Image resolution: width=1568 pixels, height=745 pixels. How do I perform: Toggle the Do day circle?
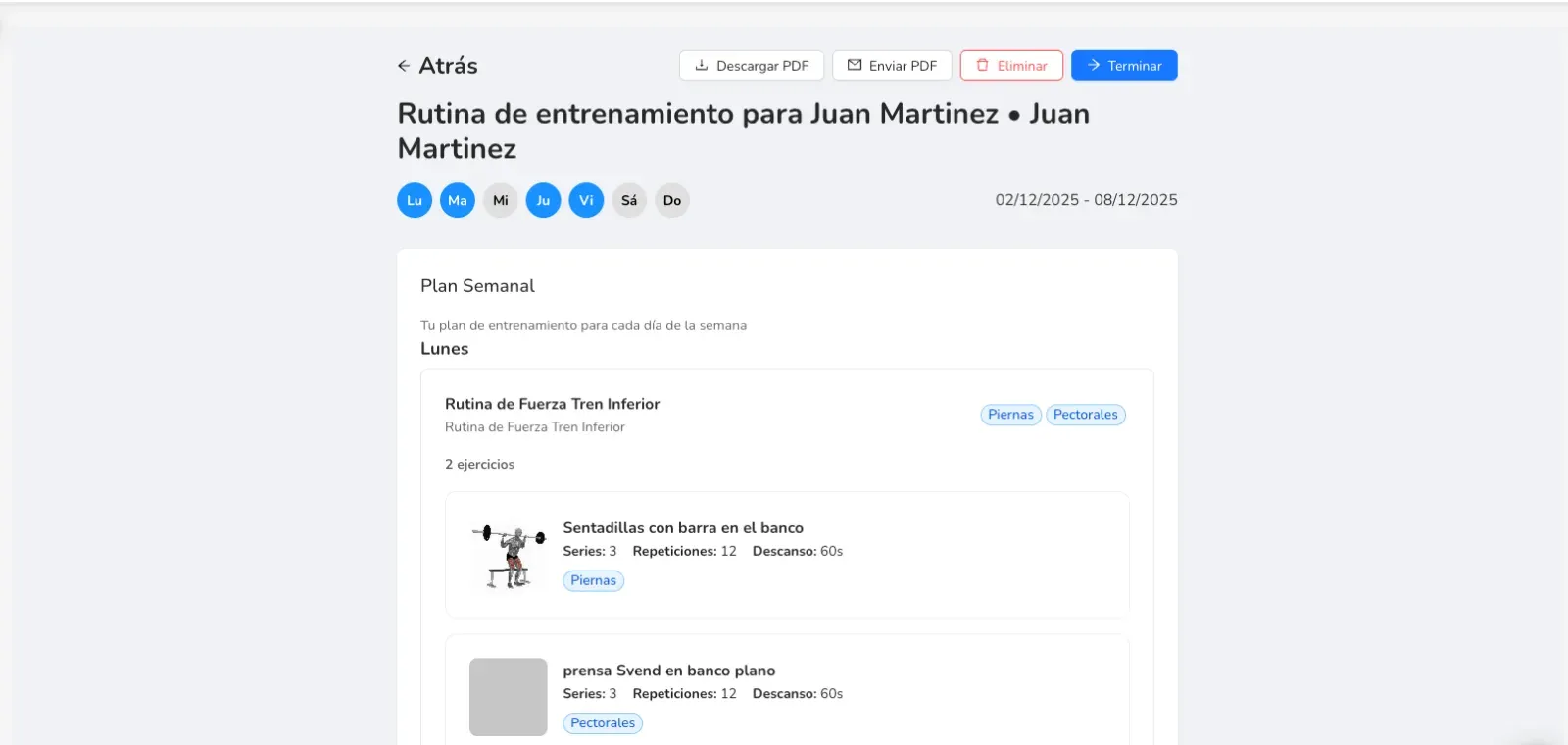(672, 200)
